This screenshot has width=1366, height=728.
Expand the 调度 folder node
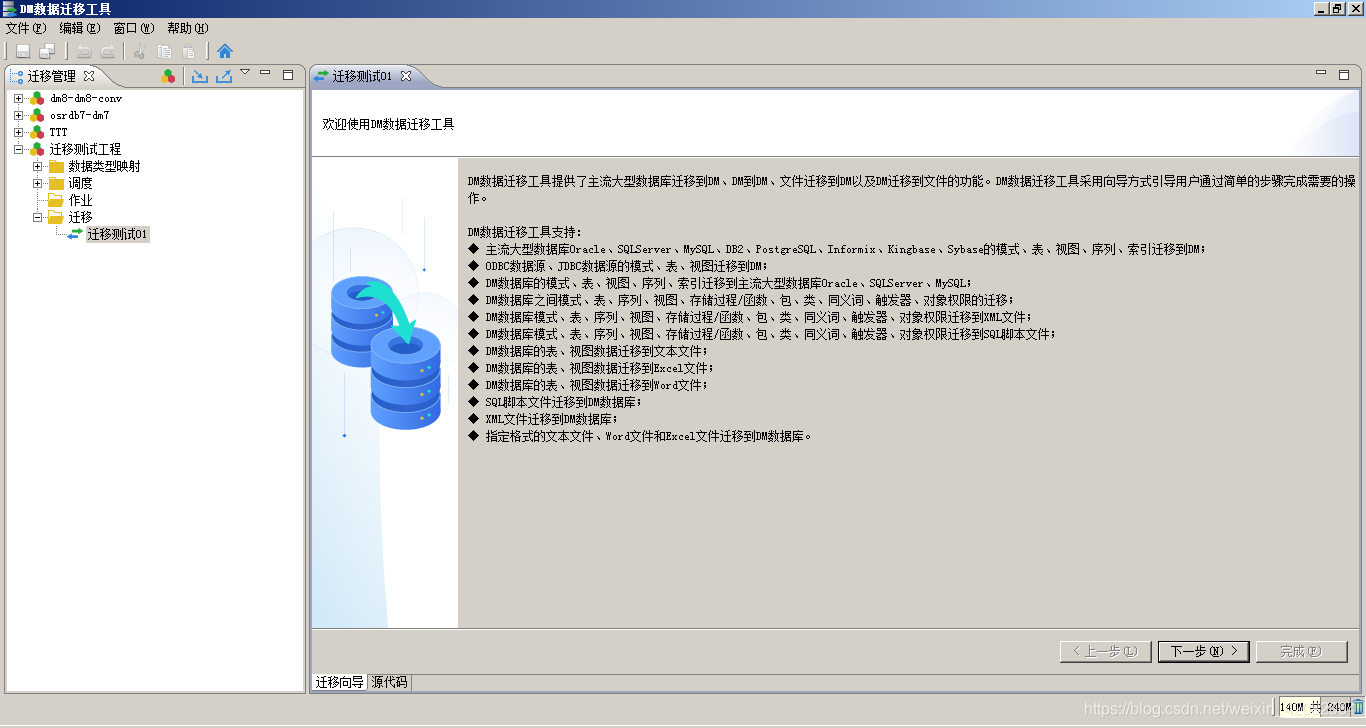coord(37,183)
